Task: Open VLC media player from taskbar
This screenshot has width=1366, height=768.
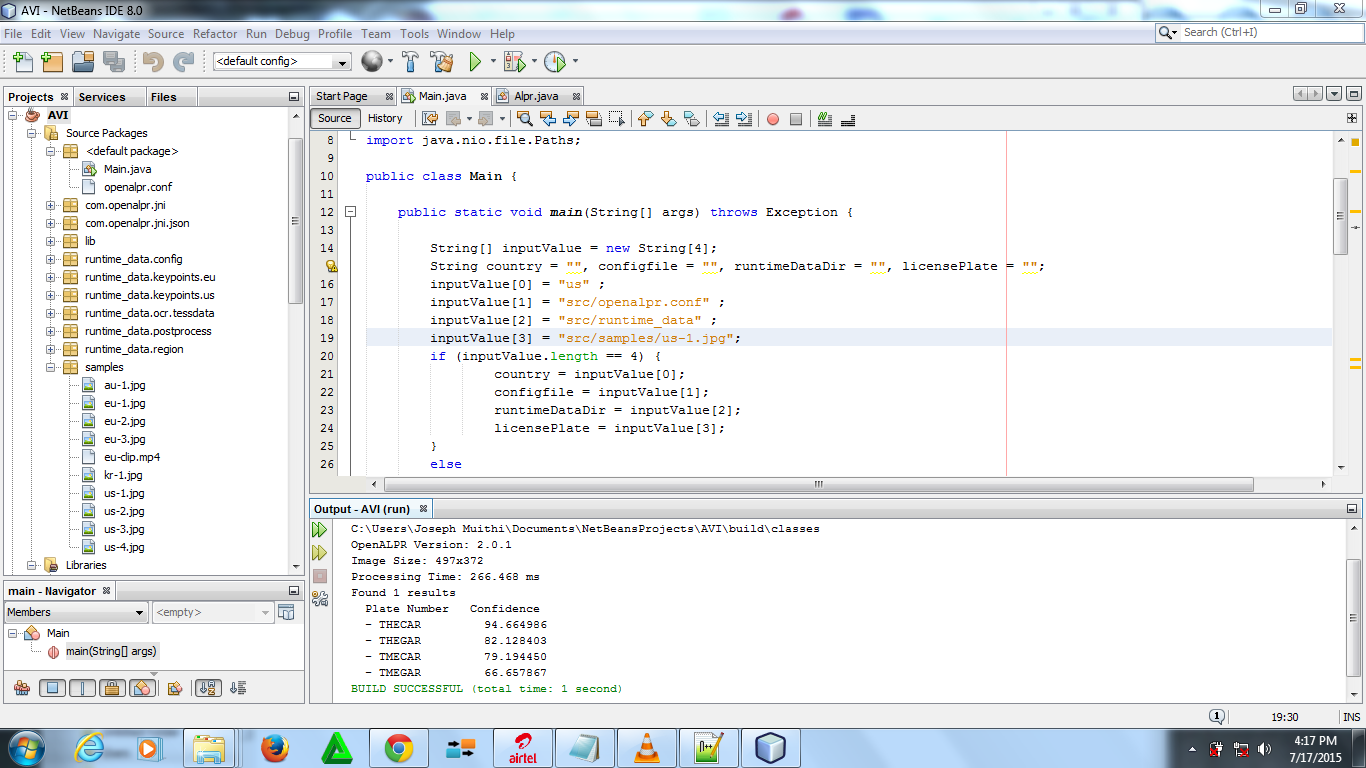Action: pyautogui.click(x=647, y=748)
